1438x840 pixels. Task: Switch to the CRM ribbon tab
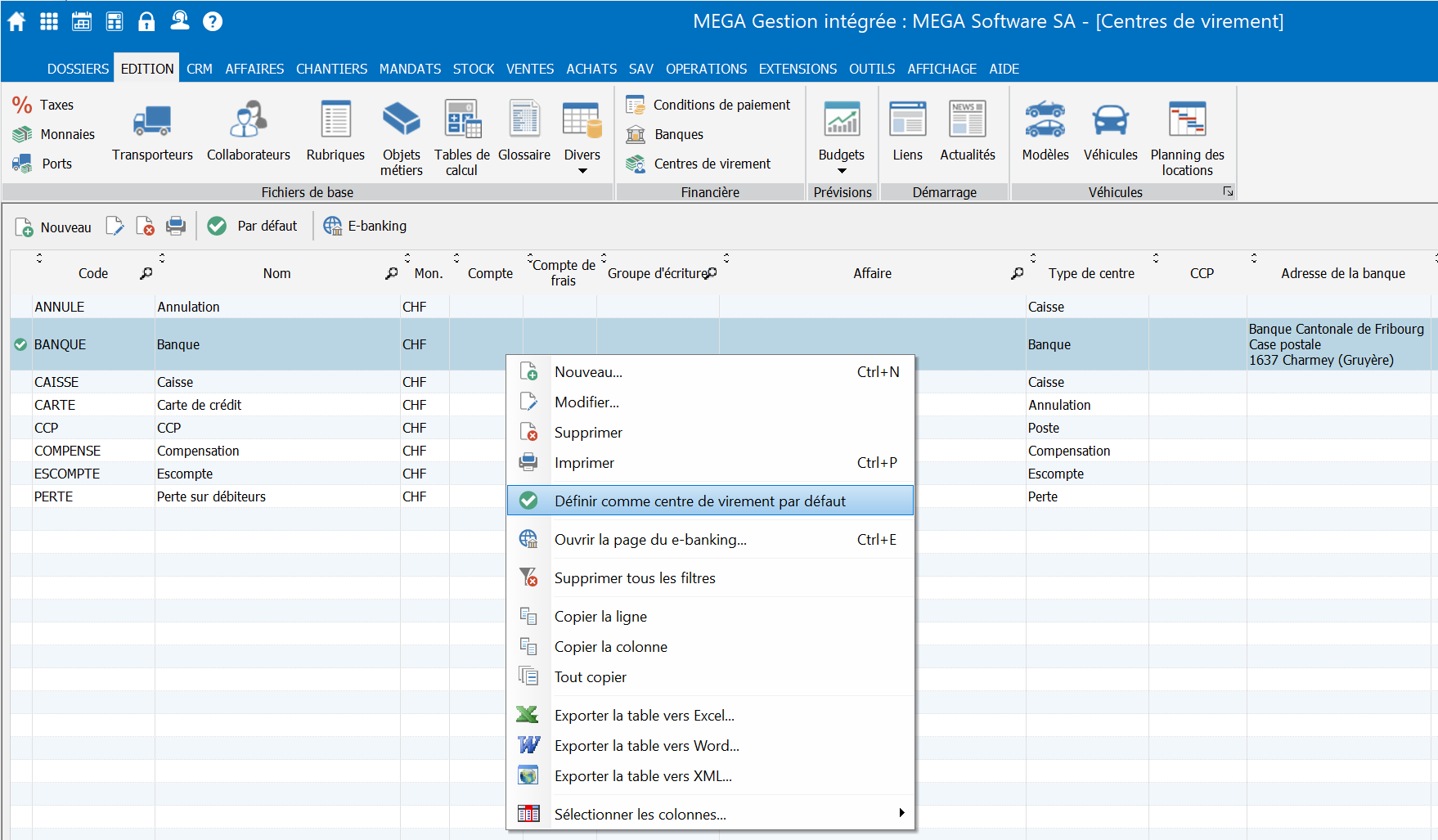point(199,69)
